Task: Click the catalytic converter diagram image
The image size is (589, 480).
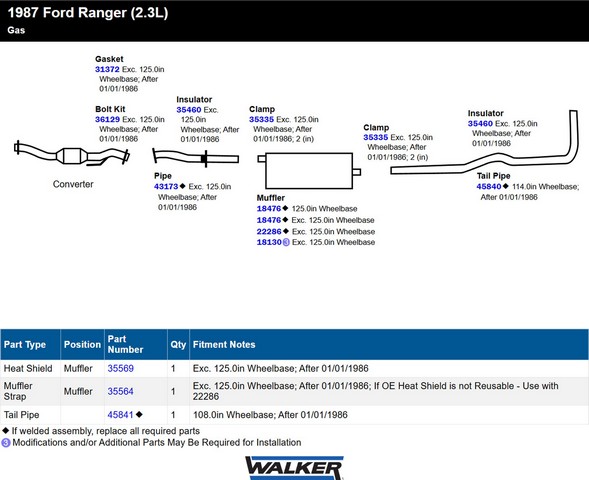Action: pyautogui.click(x=72, y=154)
